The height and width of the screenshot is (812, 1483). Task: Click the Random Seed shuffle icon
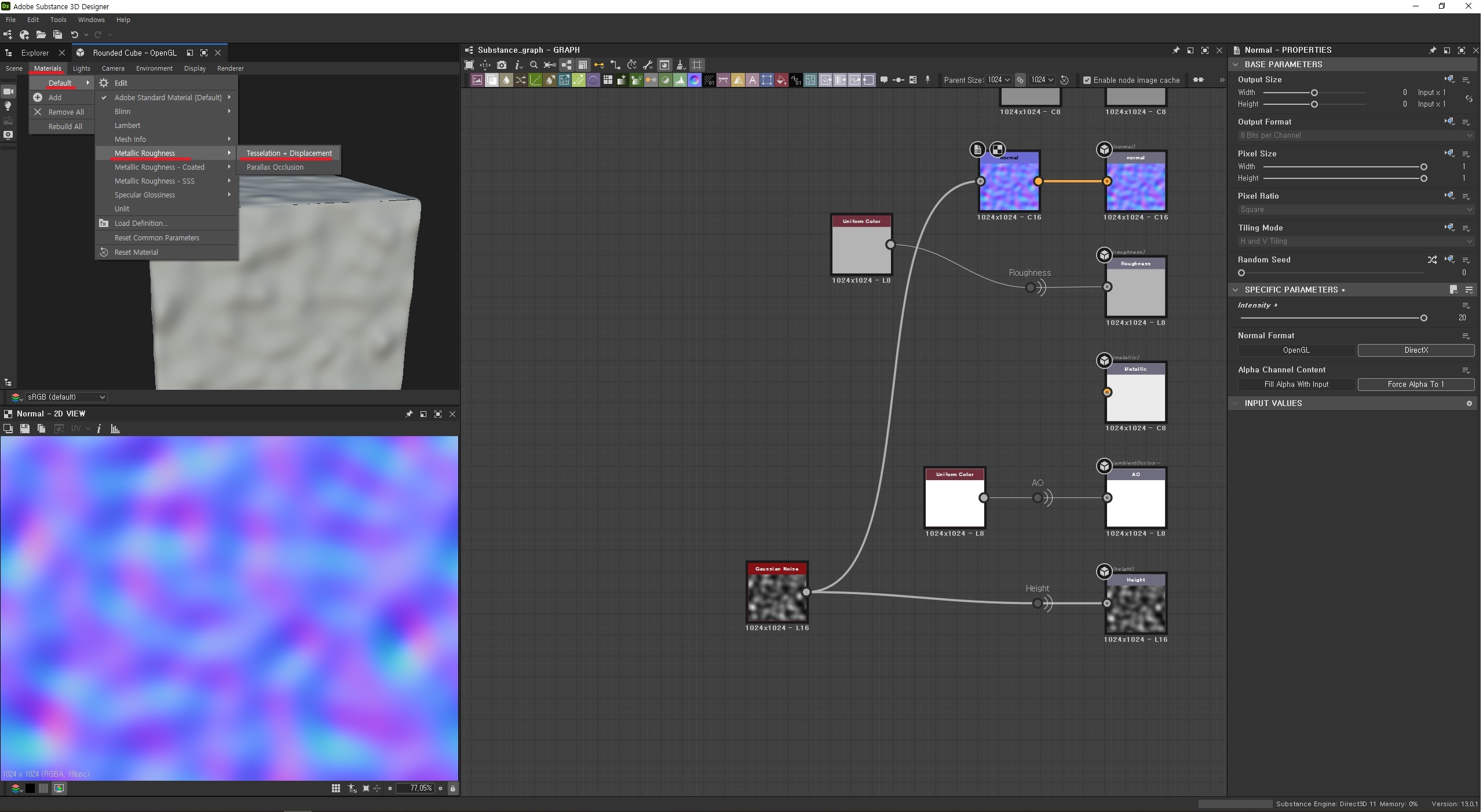tap(1432, 259)
